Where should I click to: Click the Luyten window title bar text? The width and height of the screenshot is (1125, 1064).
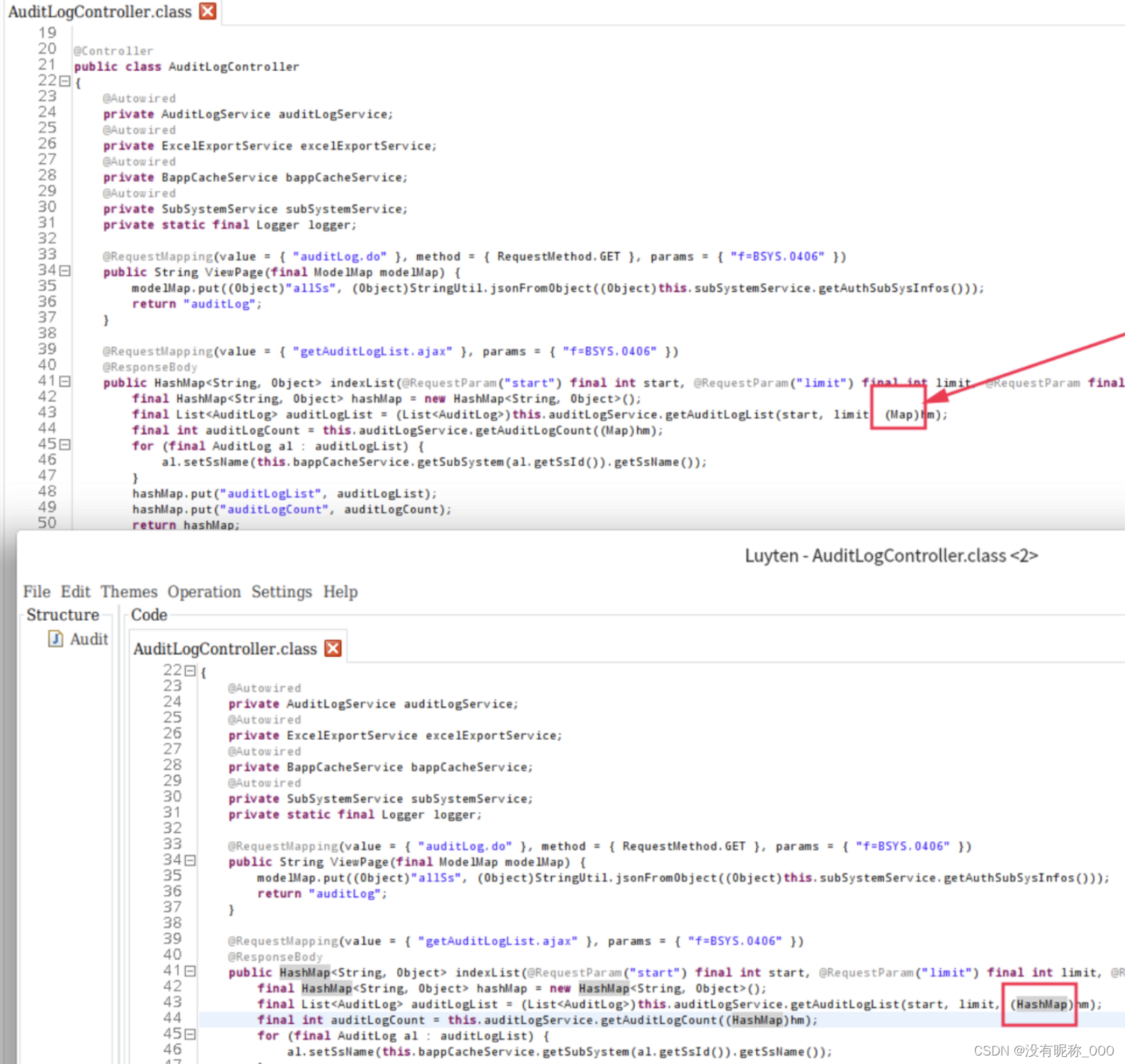coord(891,555)
